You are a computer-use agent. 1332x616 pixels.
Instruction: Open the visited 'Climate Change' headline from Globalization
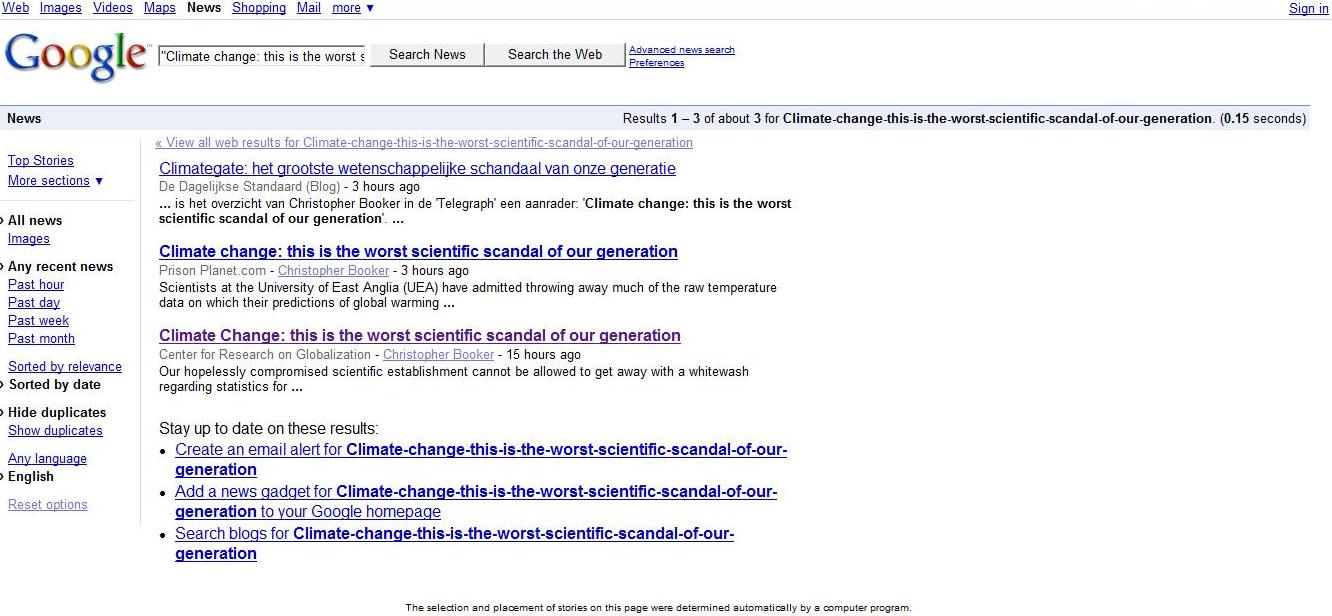pyautogui.click(x=420, y=336)
